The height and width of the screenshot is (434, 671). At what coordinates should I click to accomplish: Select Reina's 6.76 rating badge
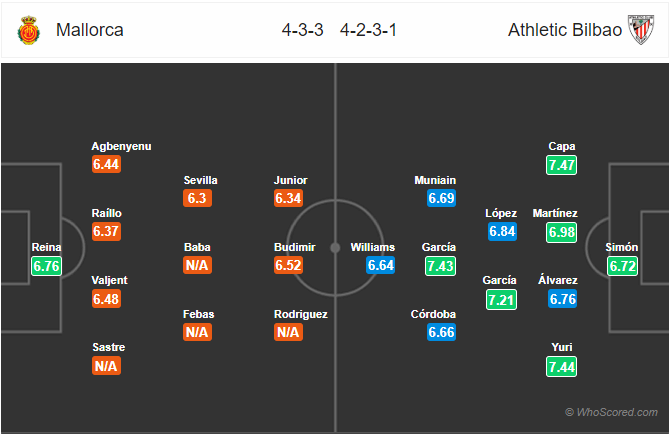point(46,266)
